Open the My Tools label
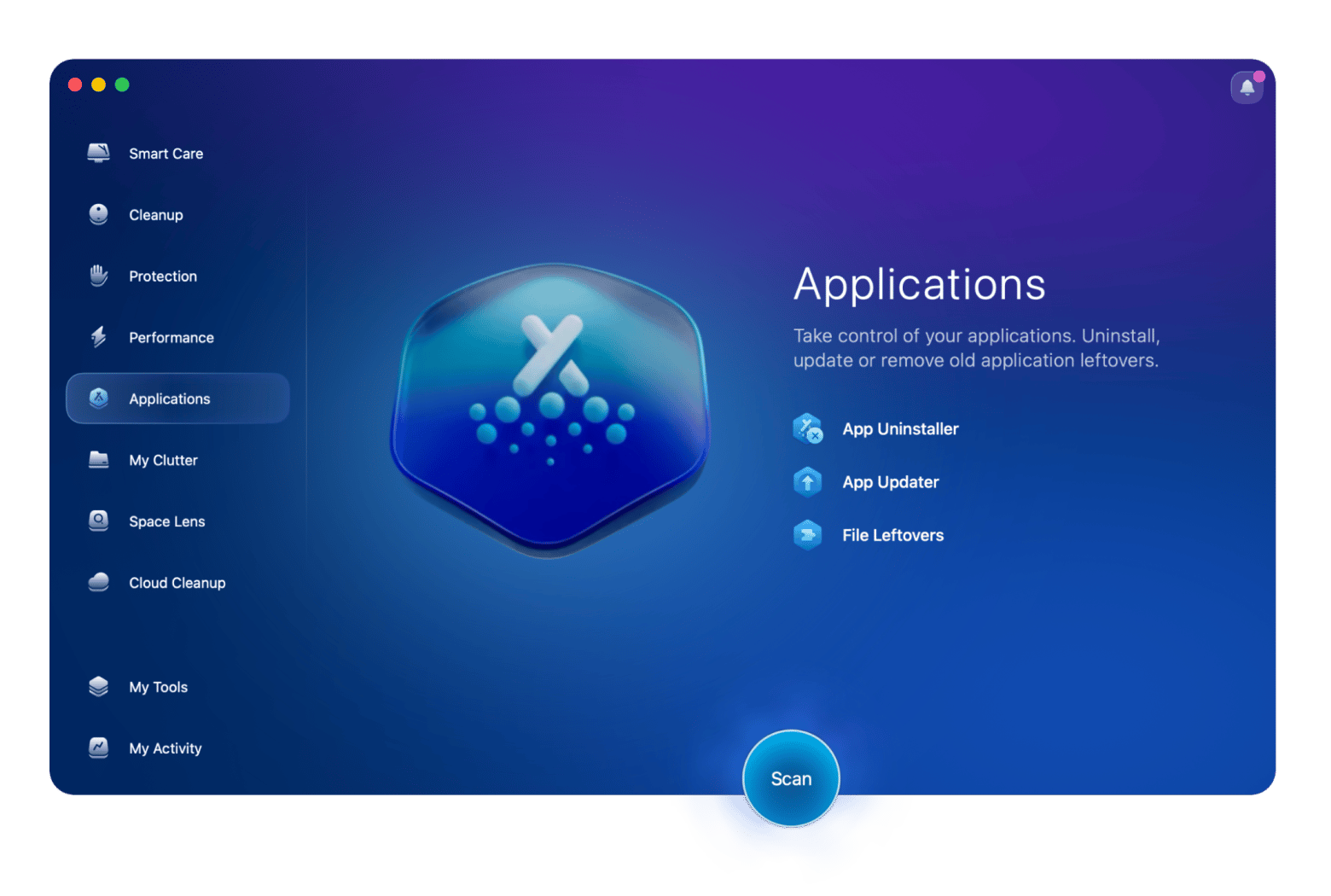This screenshot has width=1331, height=896. coord(159,688)
